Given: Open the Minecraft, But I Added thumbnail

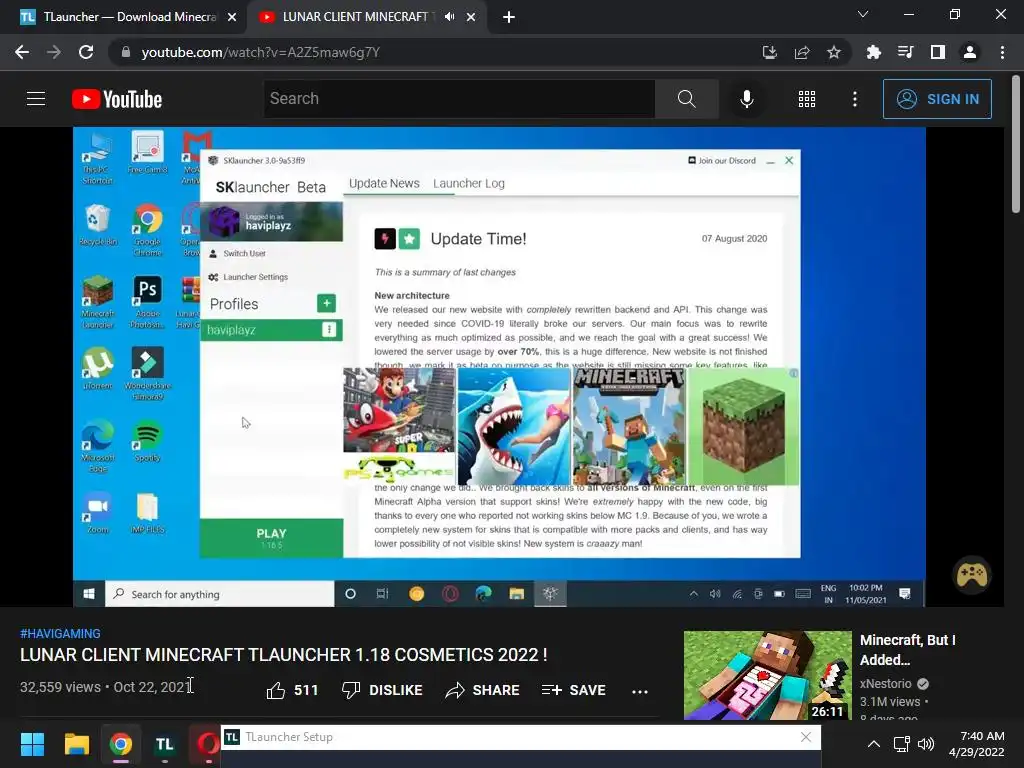Looking at the screenshot, I should [767, 675].
